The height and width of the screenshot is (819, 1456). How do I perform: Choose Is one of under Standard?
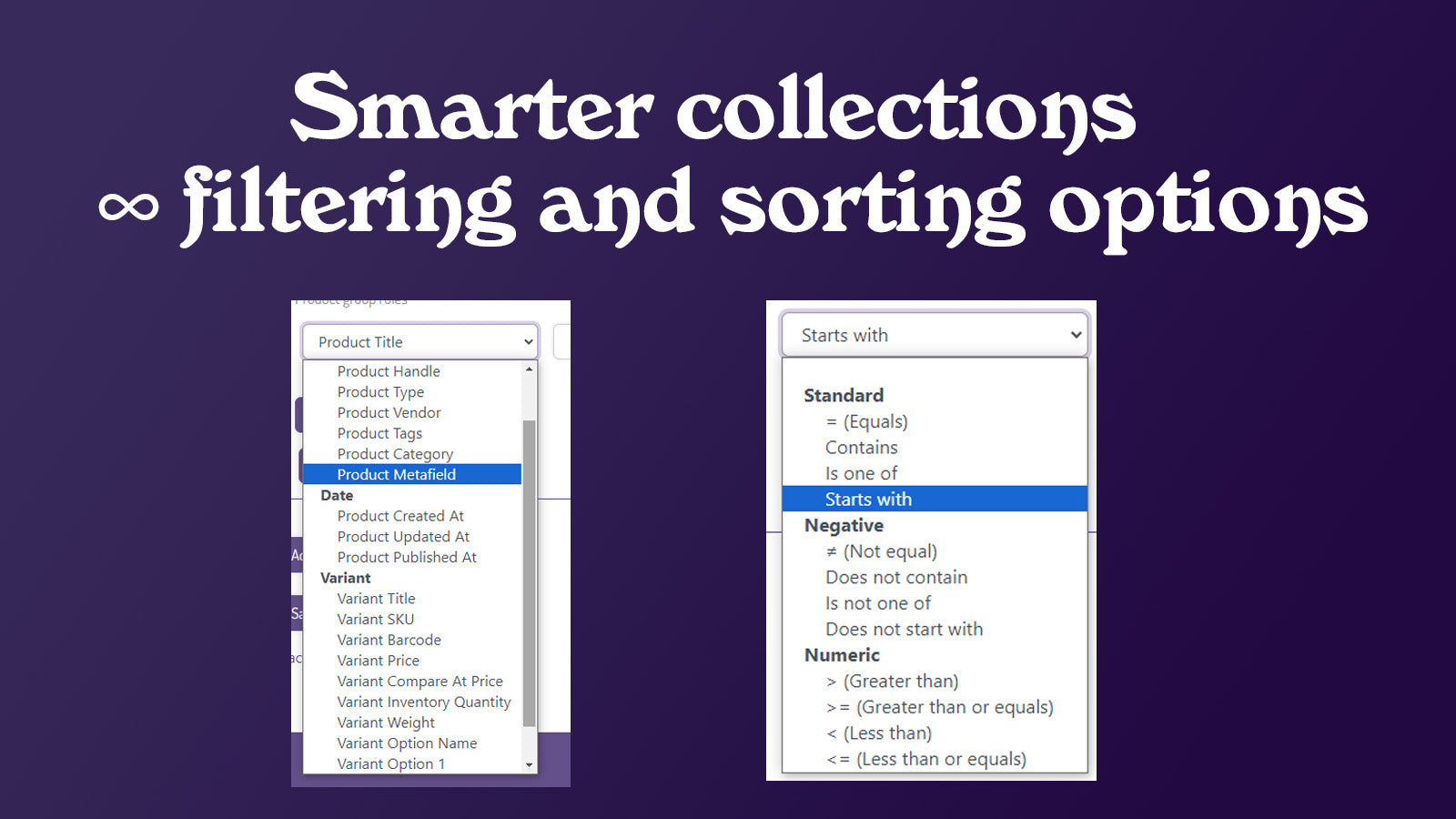click(x=860, y=473)
